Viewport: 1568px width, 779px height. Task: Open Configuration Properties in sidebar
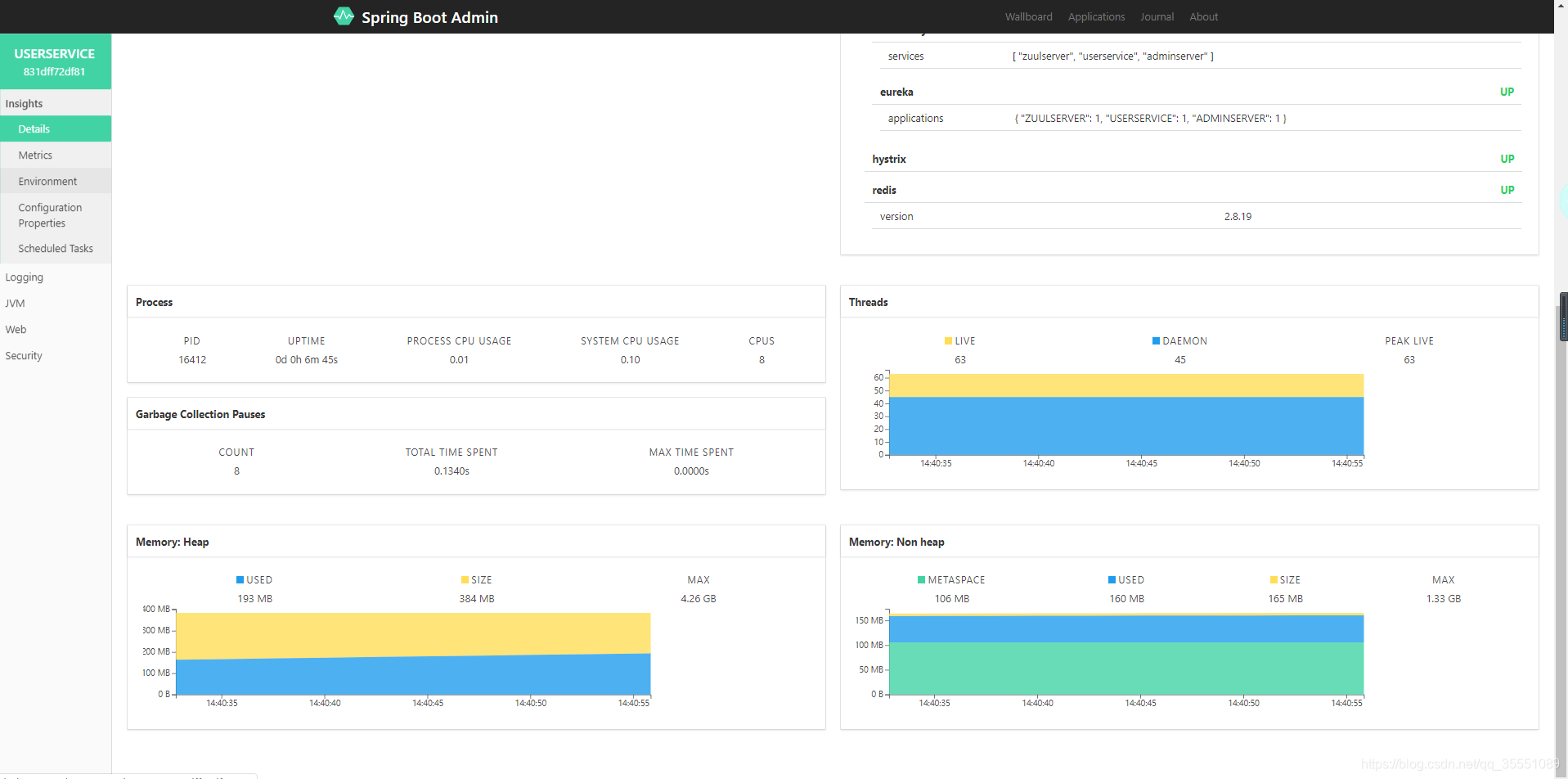click(55, 215)
